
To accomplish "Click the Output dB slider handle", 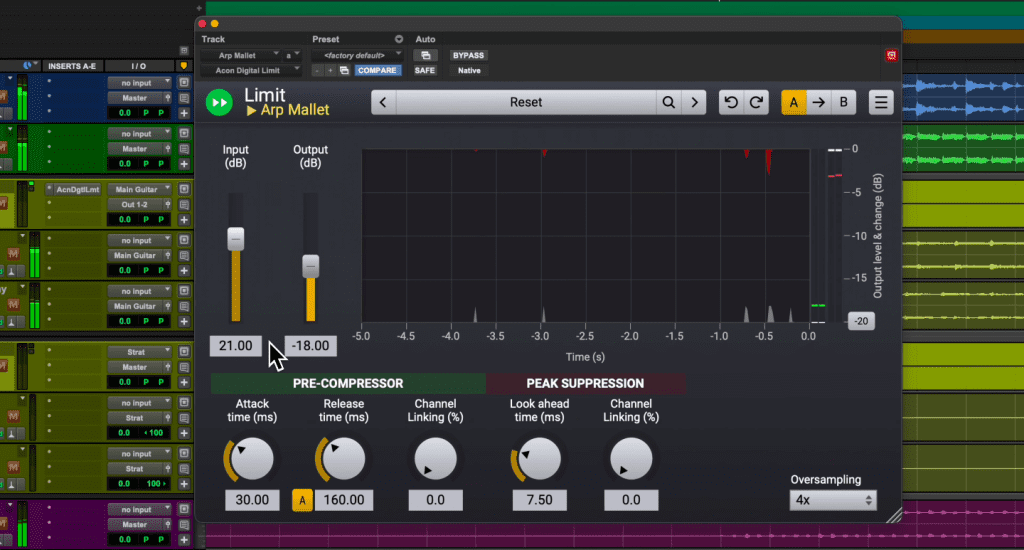I will click(x=311, y=267).
